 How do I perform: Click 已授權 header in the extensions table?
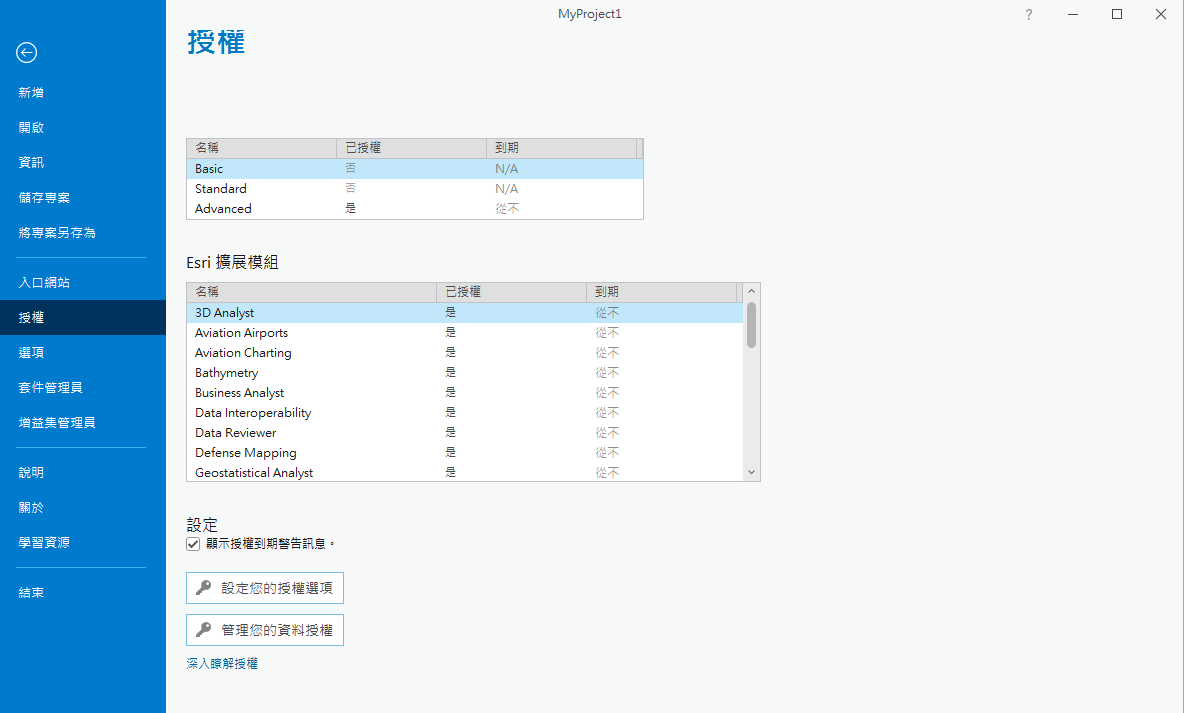coord(511,292)
